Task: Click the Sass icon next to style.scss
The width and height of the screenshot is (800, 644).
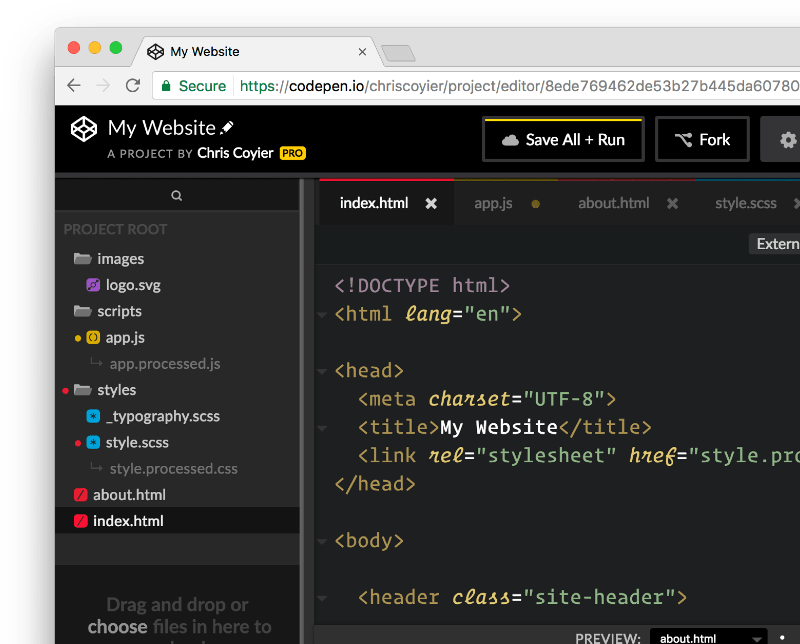Action: (x=92, y=442)
